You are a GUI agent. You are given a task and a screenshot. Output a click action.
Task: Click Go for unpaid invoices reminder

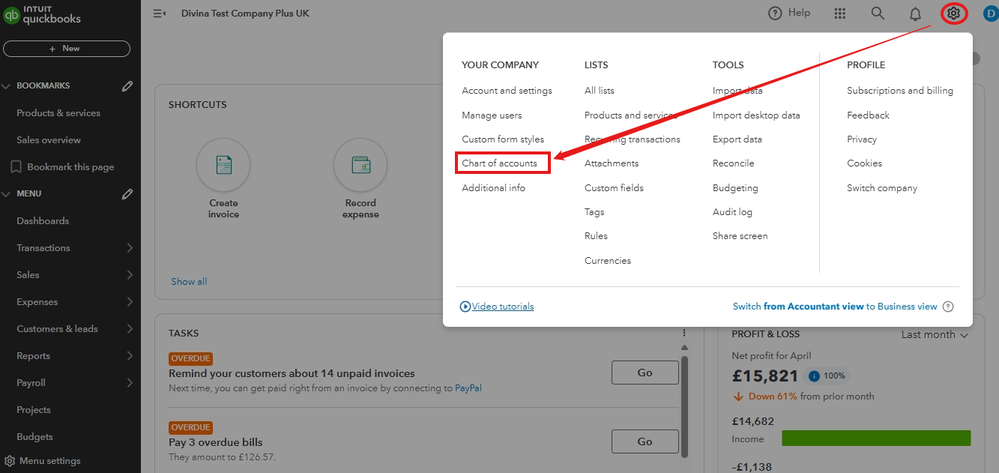point(645,373)
